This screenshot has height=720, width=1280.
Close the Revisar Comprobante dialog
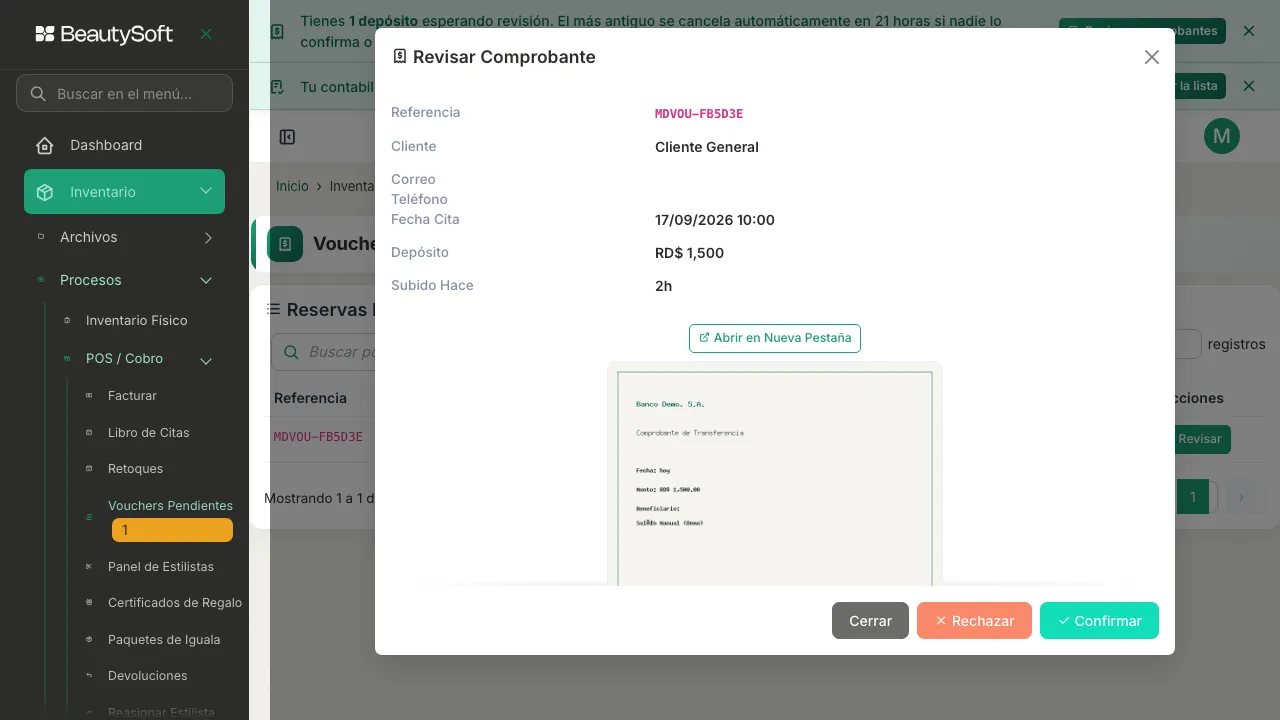pyautogui.click(x=1152, y=57)
